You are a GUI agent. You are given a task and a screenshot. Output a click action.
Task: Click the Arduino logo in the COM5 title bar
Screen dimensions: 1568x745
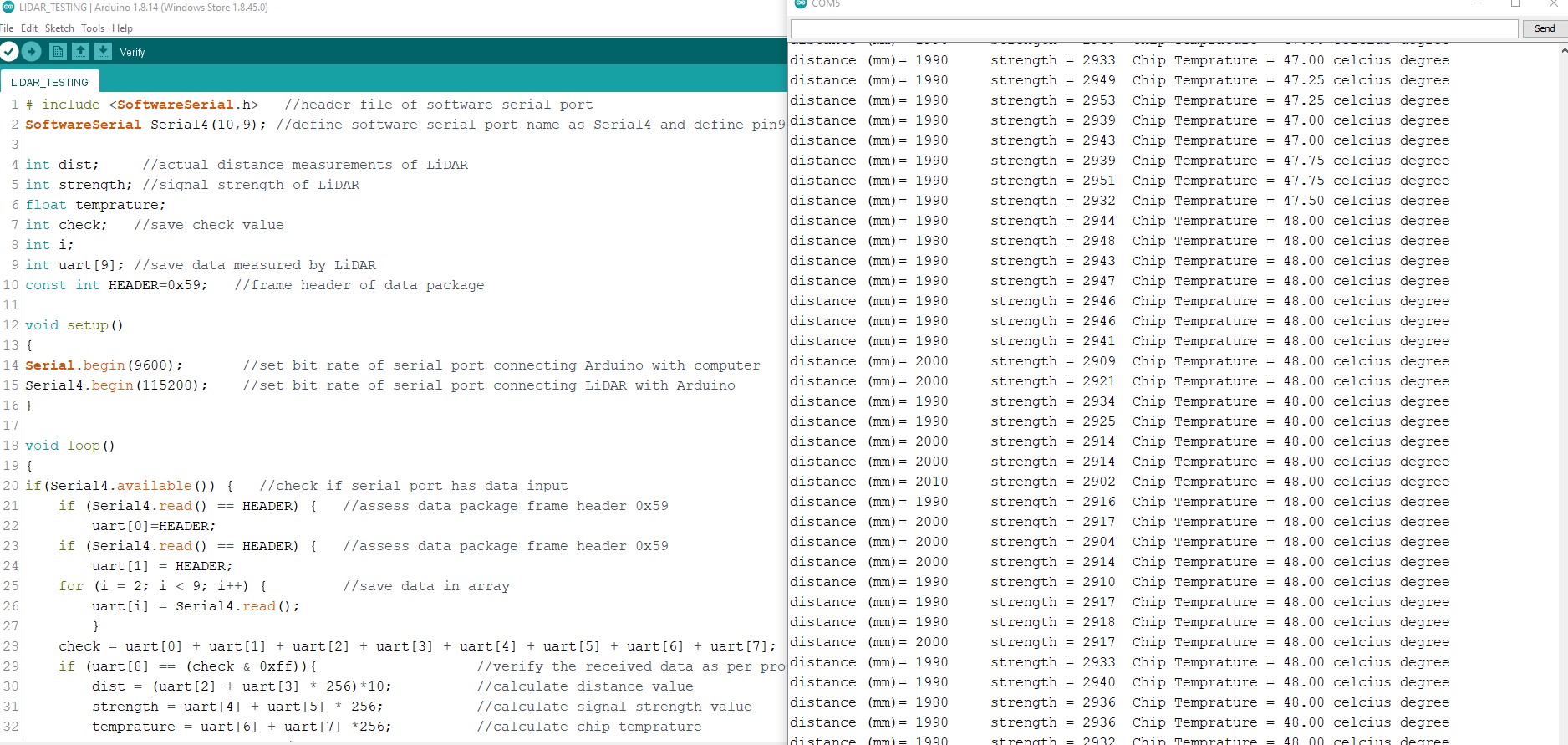click(x=801, y=3)
